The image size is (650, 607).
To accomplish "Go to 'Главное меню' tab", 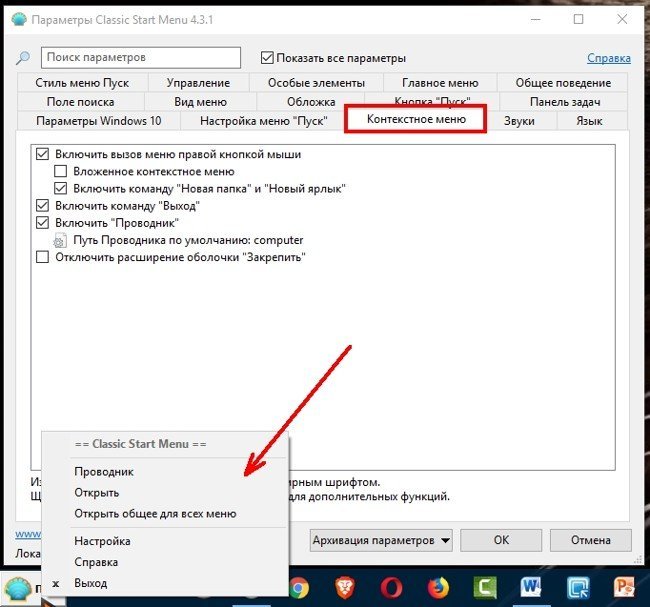I will point(440,83).
